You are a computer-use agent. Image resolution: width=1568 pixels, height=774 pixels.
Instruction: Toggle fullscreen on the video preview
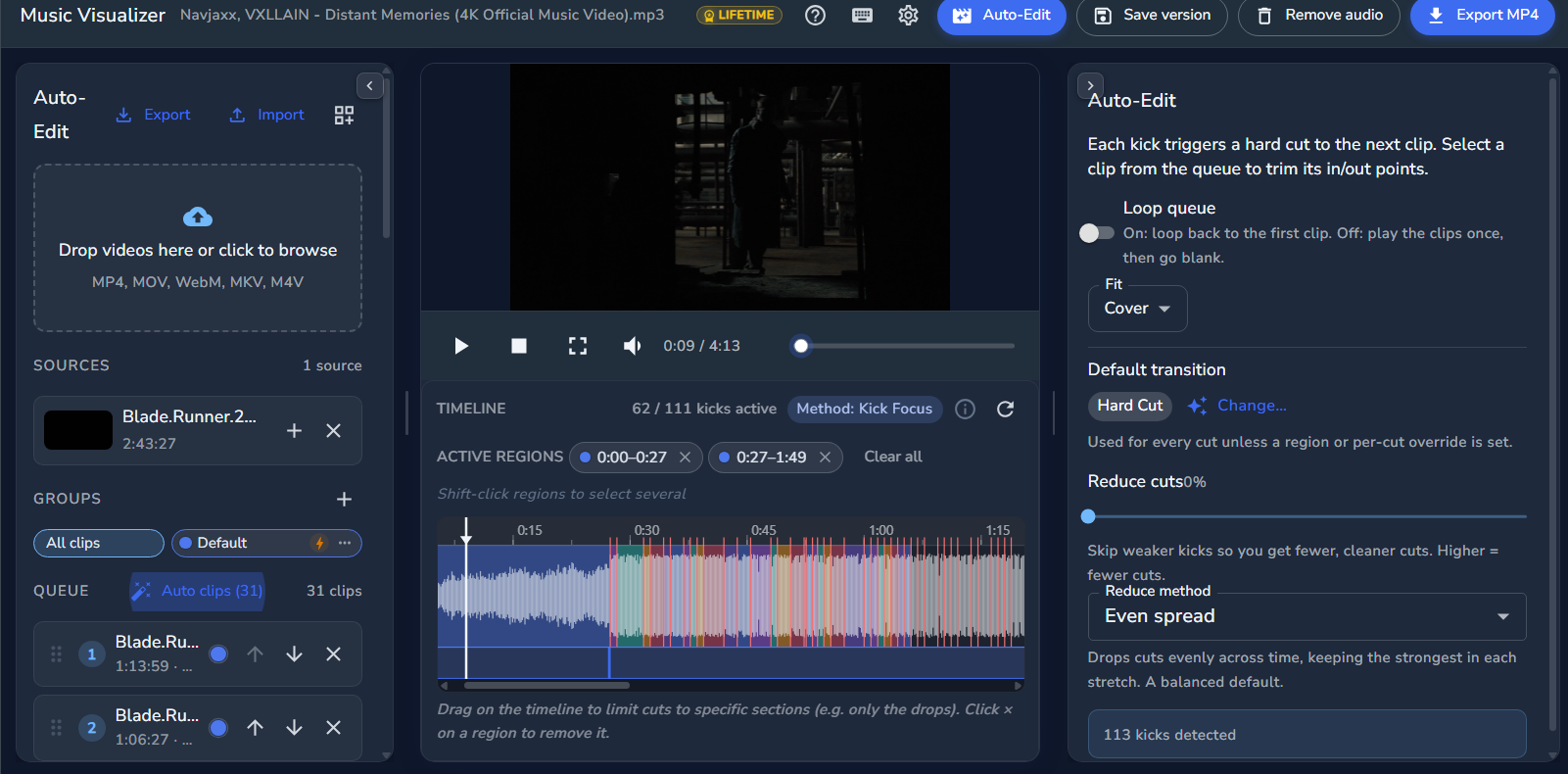578,346
